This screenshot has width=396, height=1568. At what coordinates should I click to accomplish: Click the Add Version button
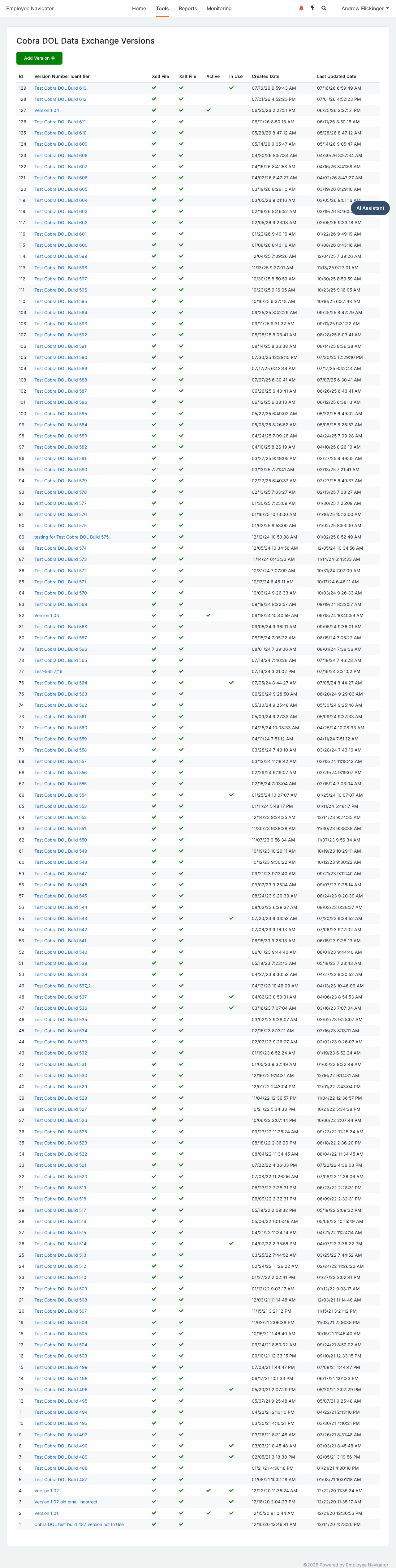[40, 58]
